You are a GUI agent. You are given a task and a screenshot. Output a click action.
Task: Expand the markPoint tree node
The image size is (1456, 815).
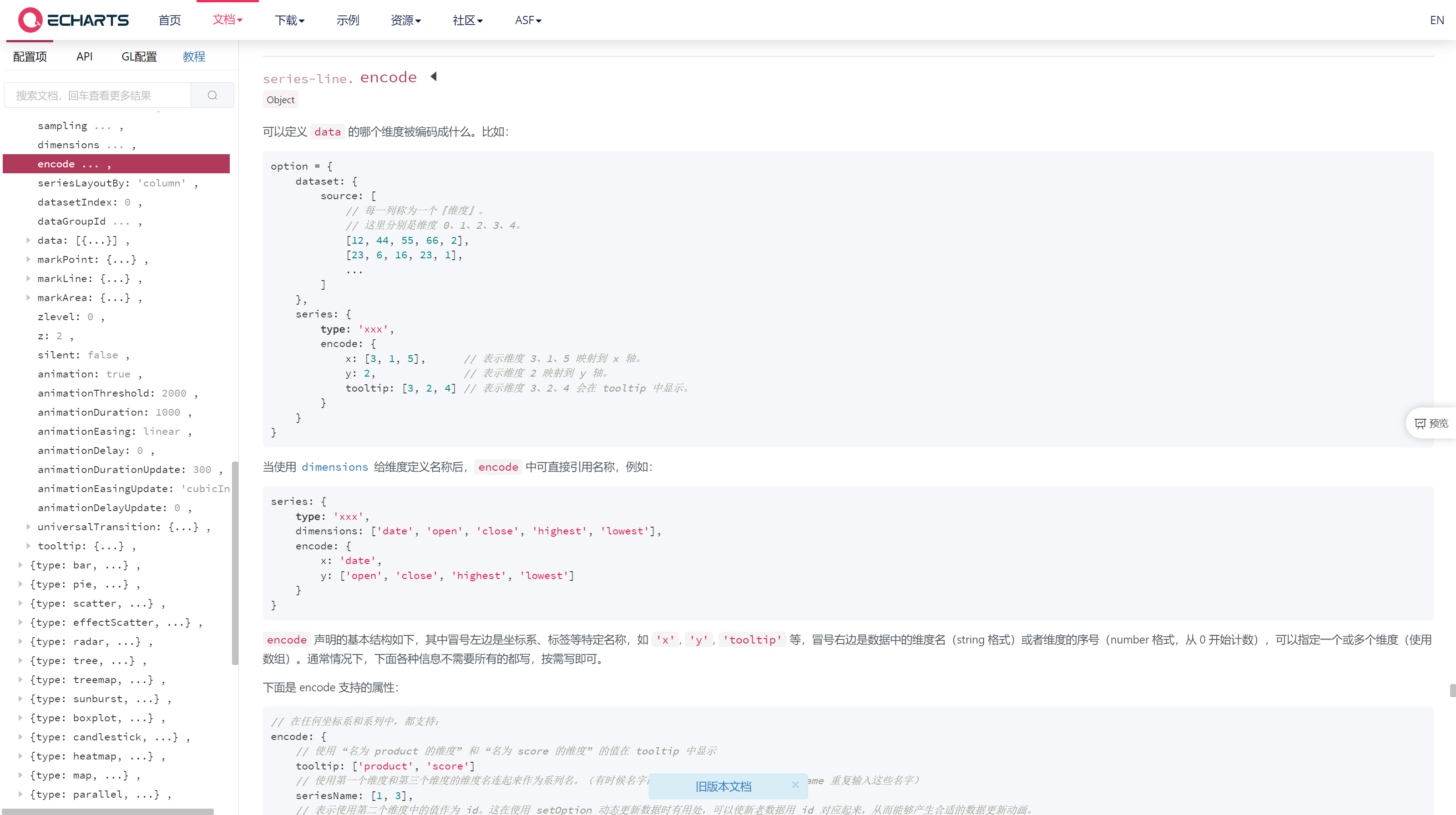[29, 259]
